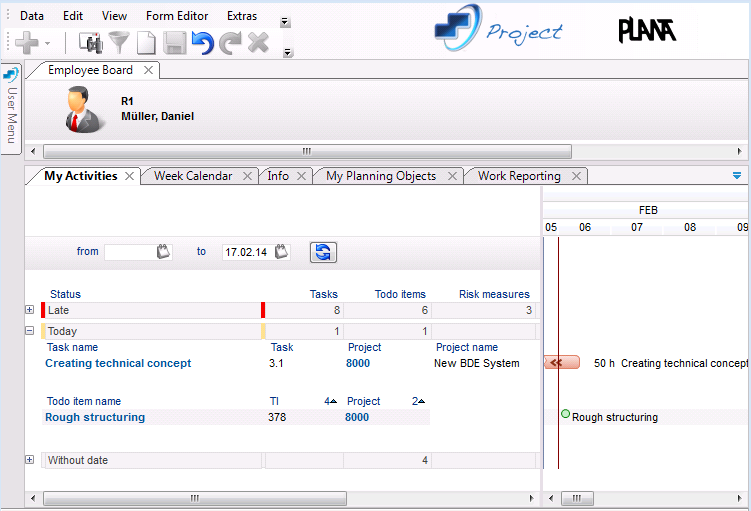The width and height of the screenshot is (751, 511).
Task: Open the Work Reporting tab
Action: pyautogui.click(x=518, y=176)
